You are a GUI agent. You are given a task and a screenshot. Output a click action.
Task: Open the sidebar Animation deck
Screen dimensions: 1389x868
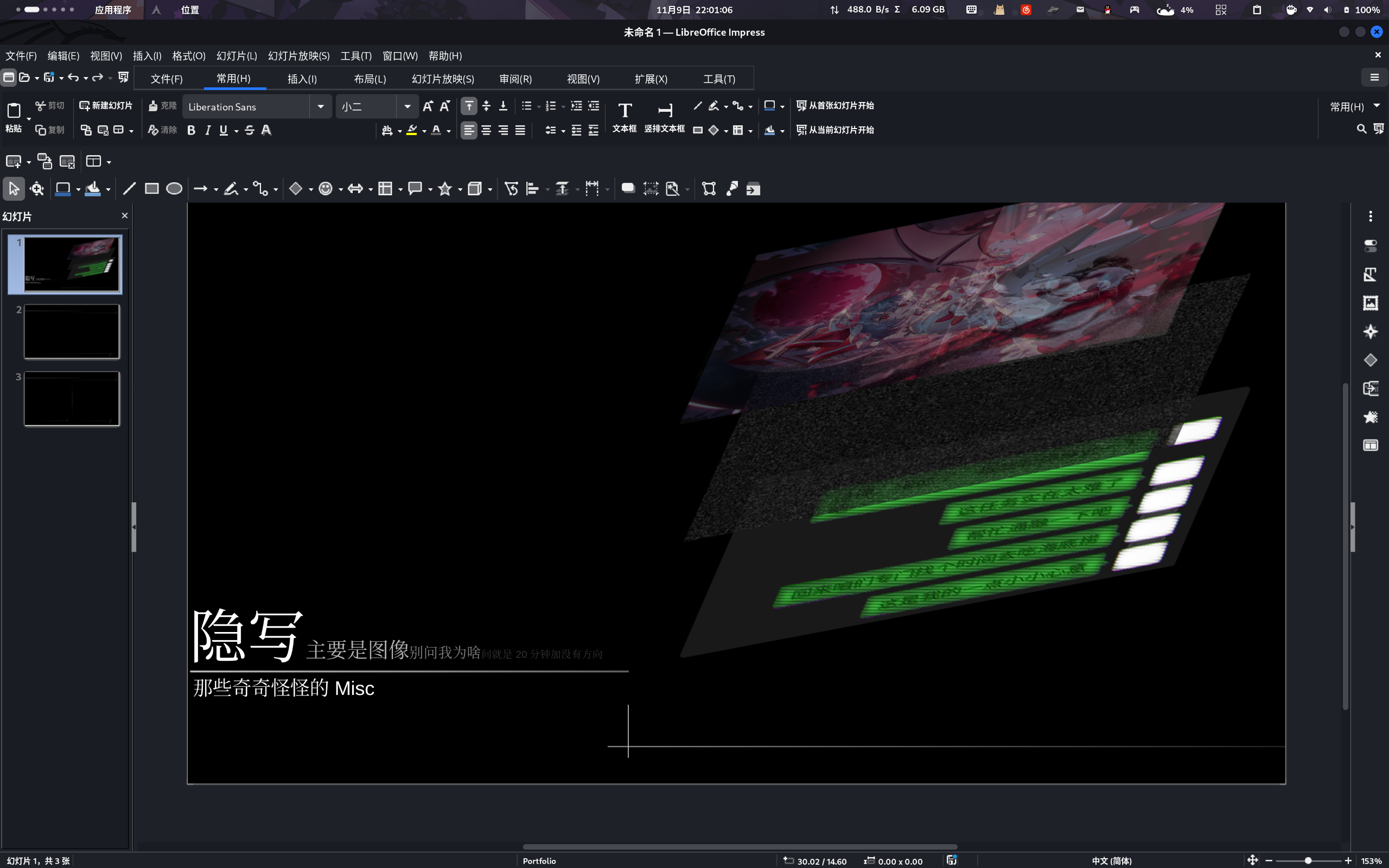[x=1371, y=417]
